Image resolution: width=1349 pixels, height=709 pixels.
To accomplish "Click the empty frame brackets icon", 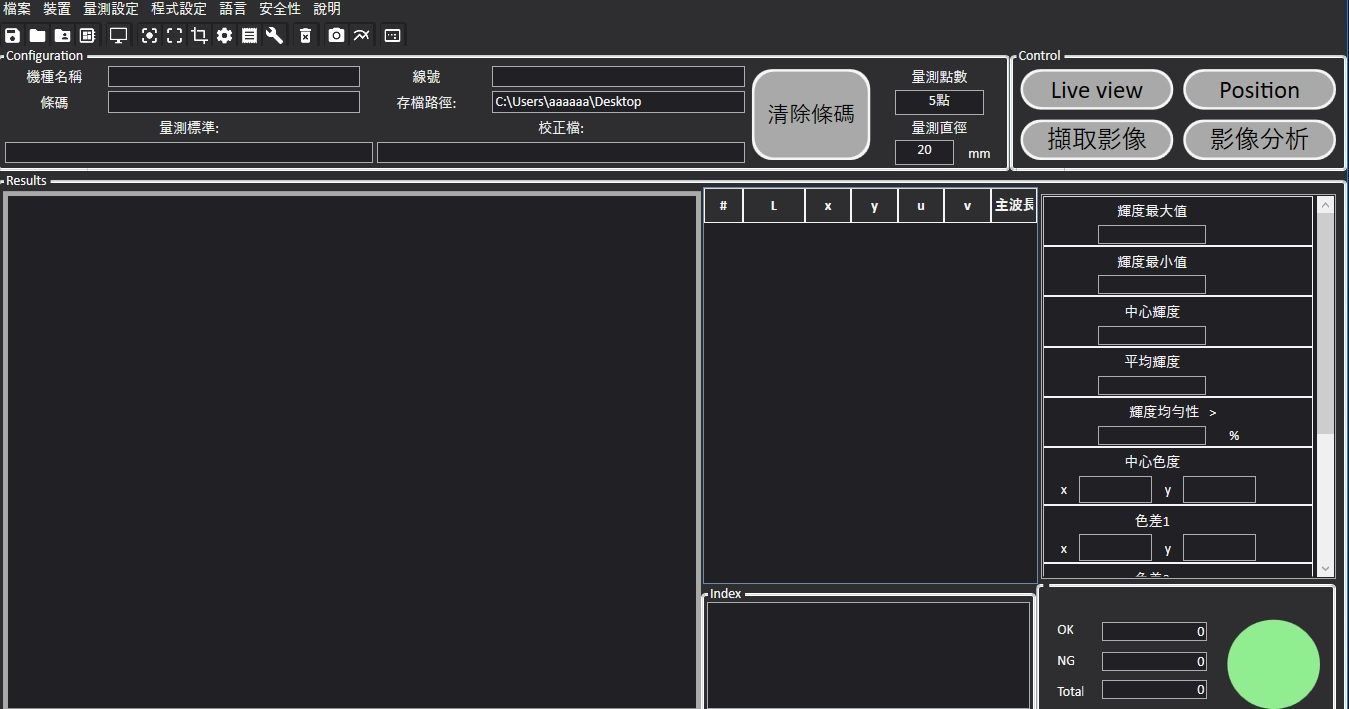I will coord(174,35).
